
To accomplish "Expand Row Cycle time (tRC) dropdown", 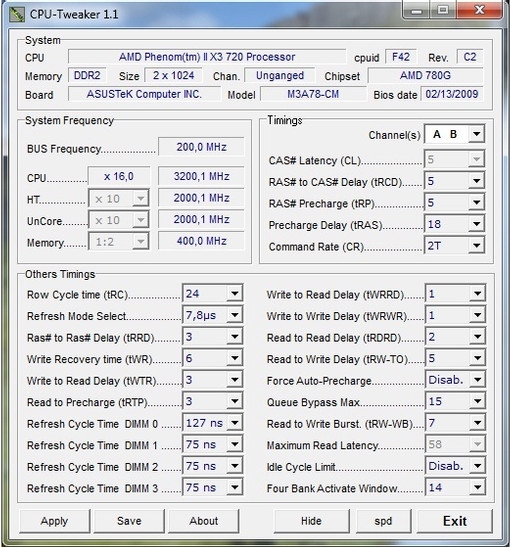I will [212, 294].
